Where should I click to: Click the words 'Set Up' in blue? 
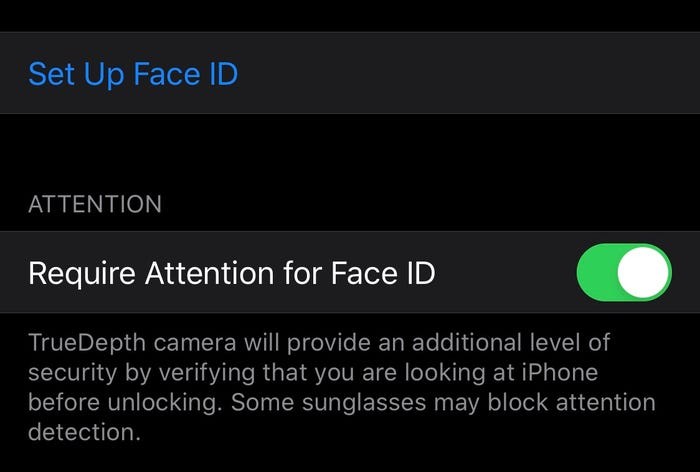[66, 74]
